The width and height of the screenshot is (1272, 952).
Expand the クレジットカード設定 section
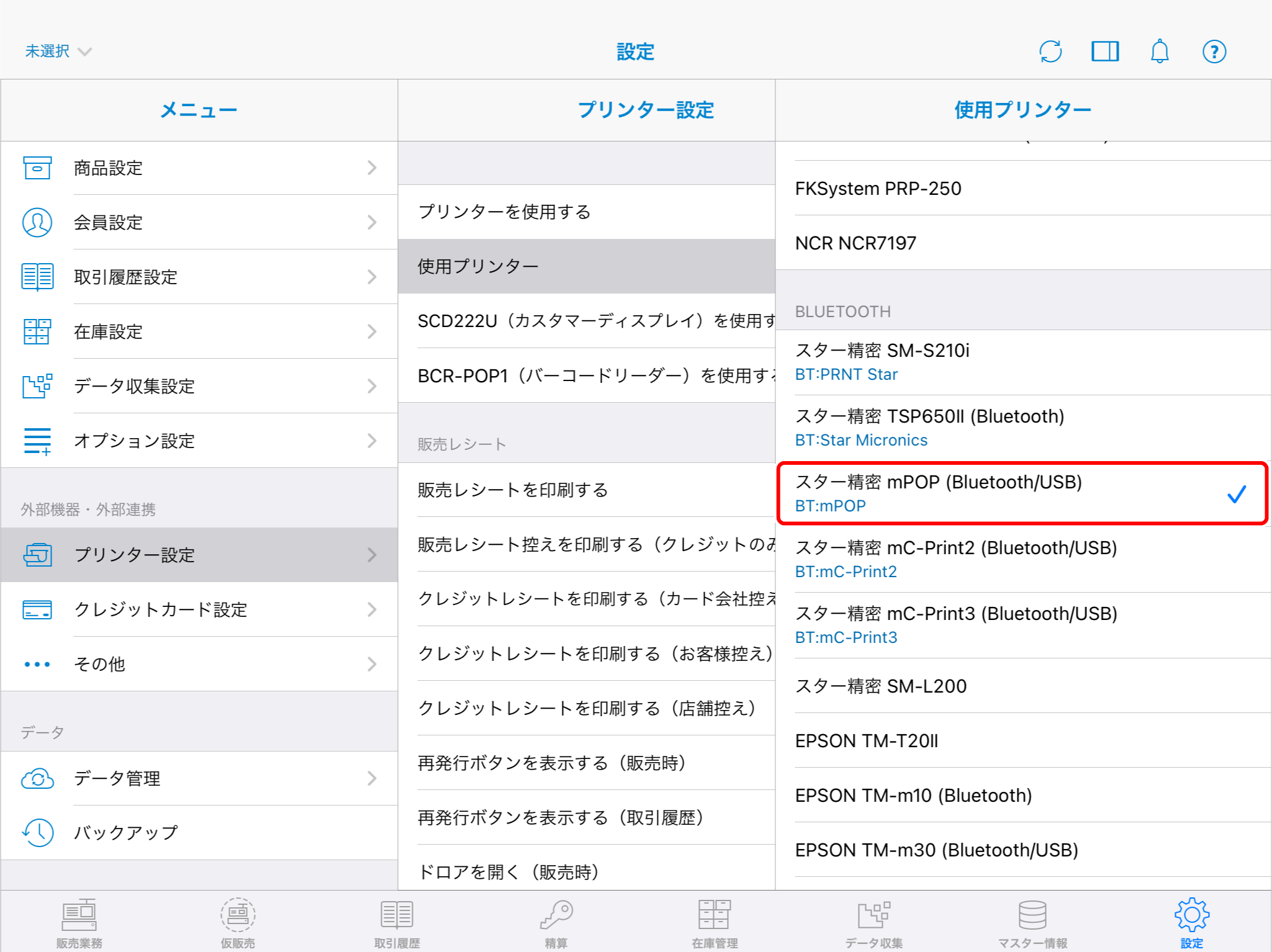pos(199,610)
